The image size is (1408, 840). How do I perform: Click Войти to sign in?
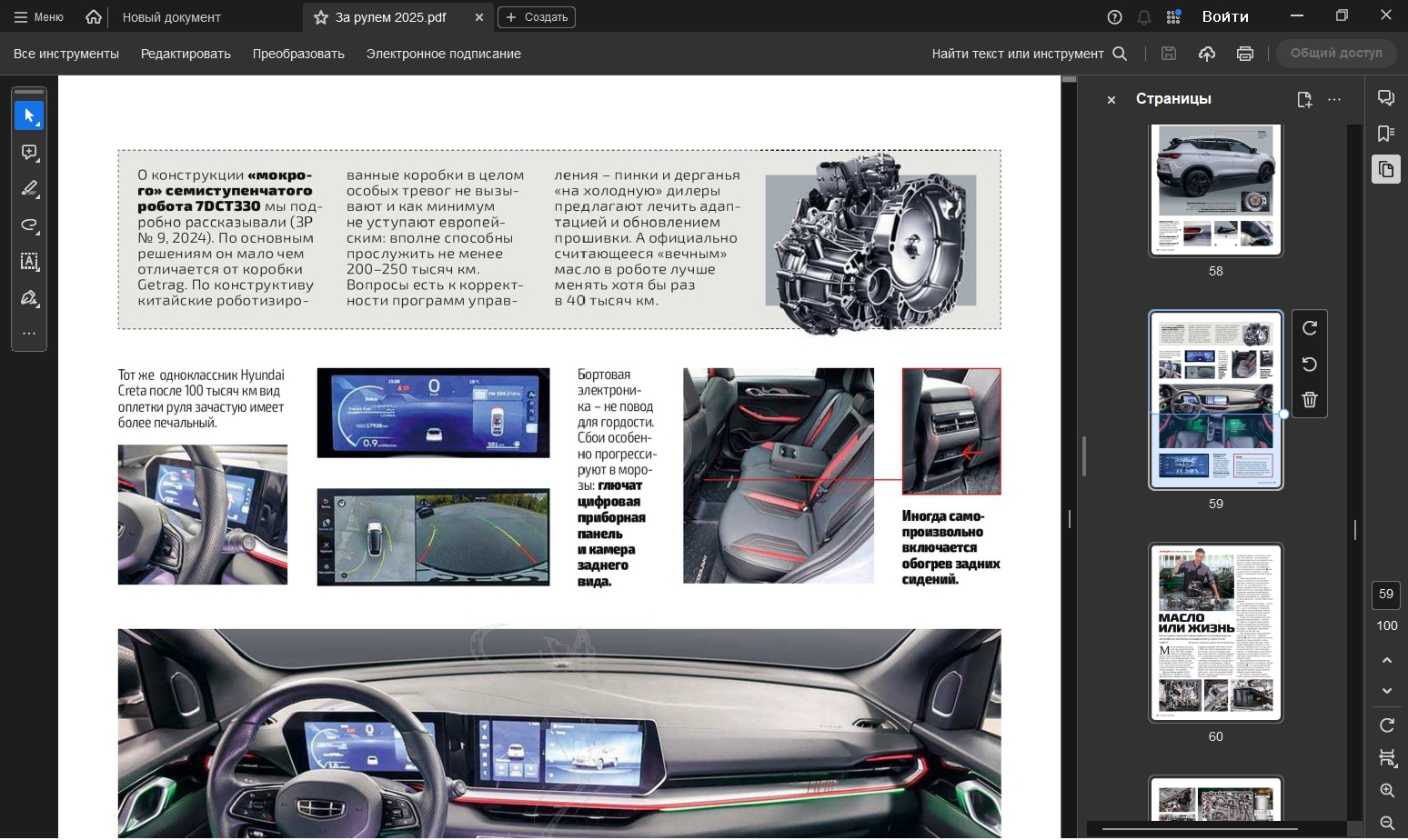tap(1225, 17)
